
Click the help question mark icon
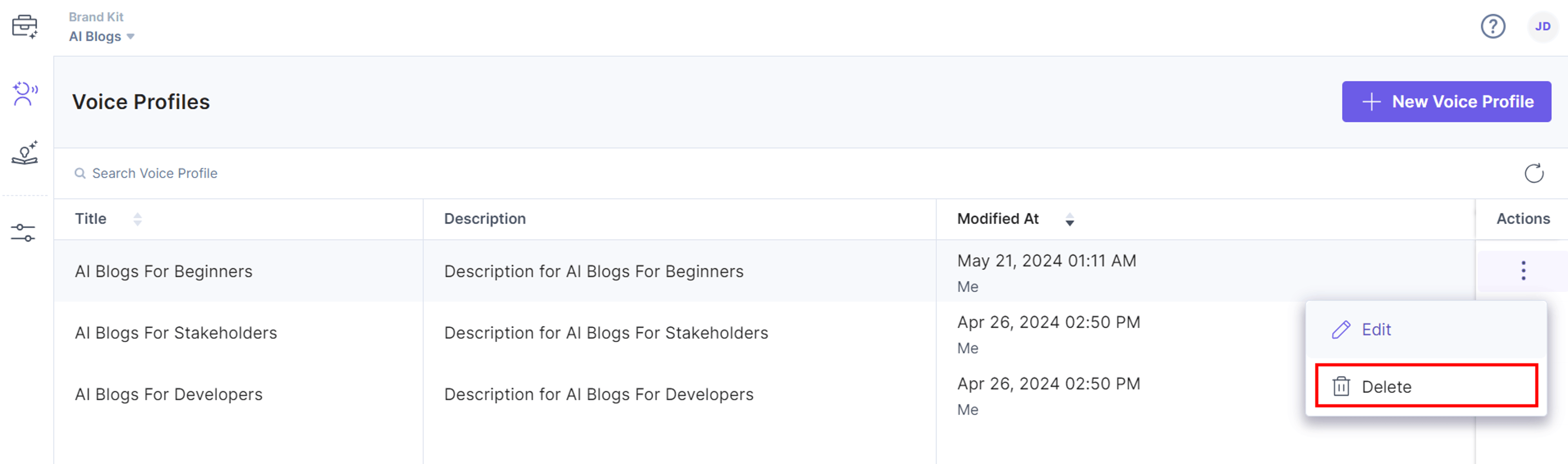point(1492,26)
